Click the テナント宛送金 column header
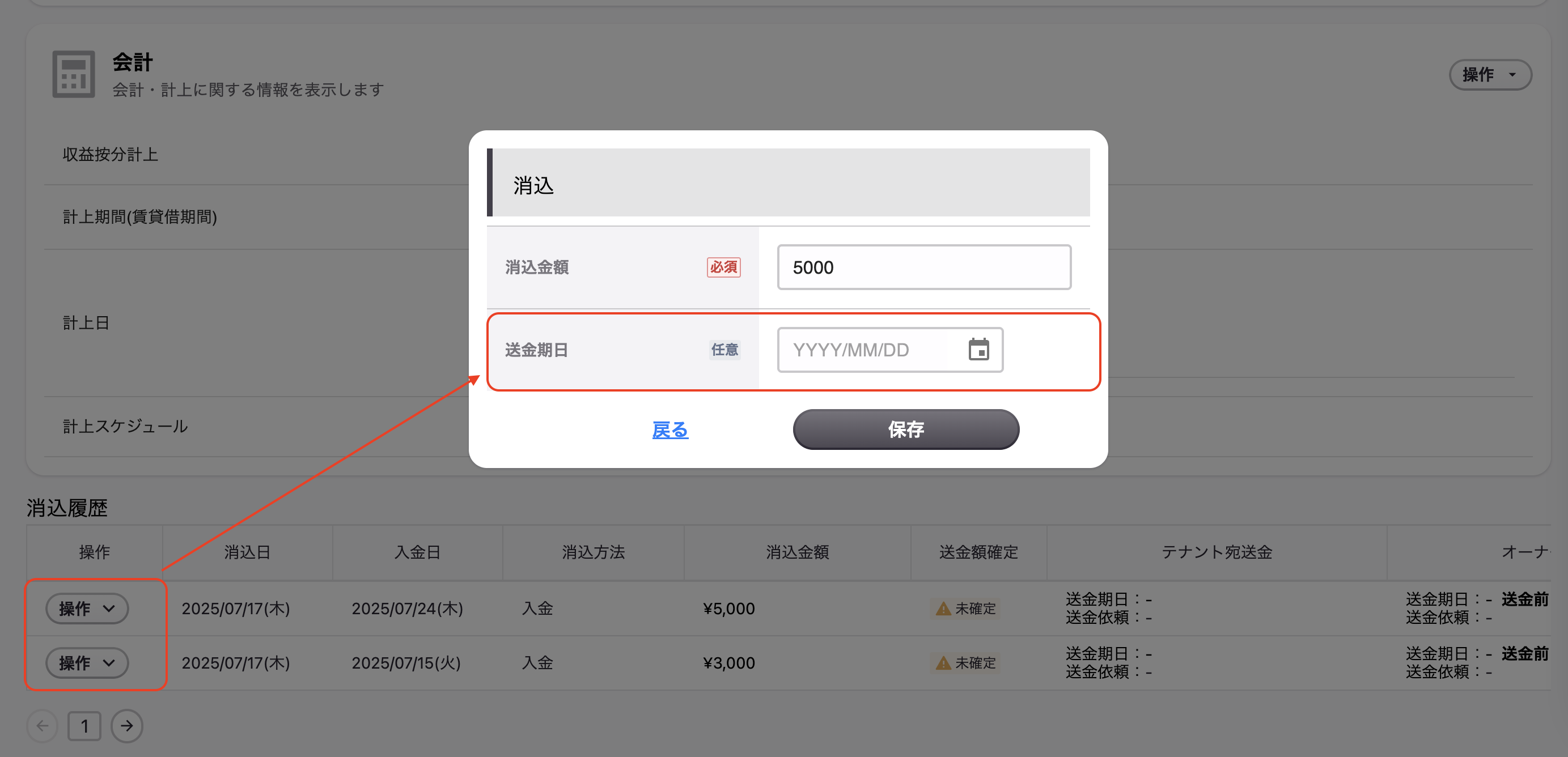 [1216, 552]
